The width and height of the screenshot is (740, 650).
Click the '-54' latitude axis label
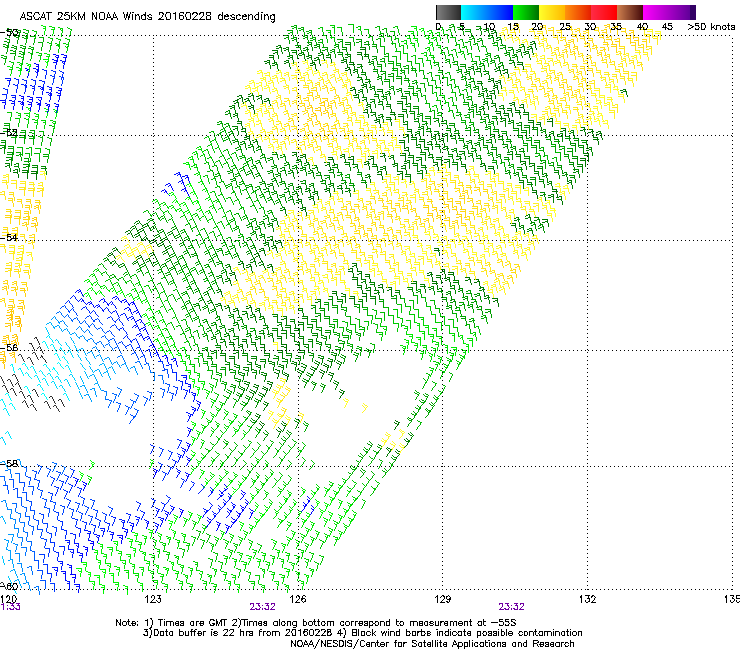click(x=9, y=237)
